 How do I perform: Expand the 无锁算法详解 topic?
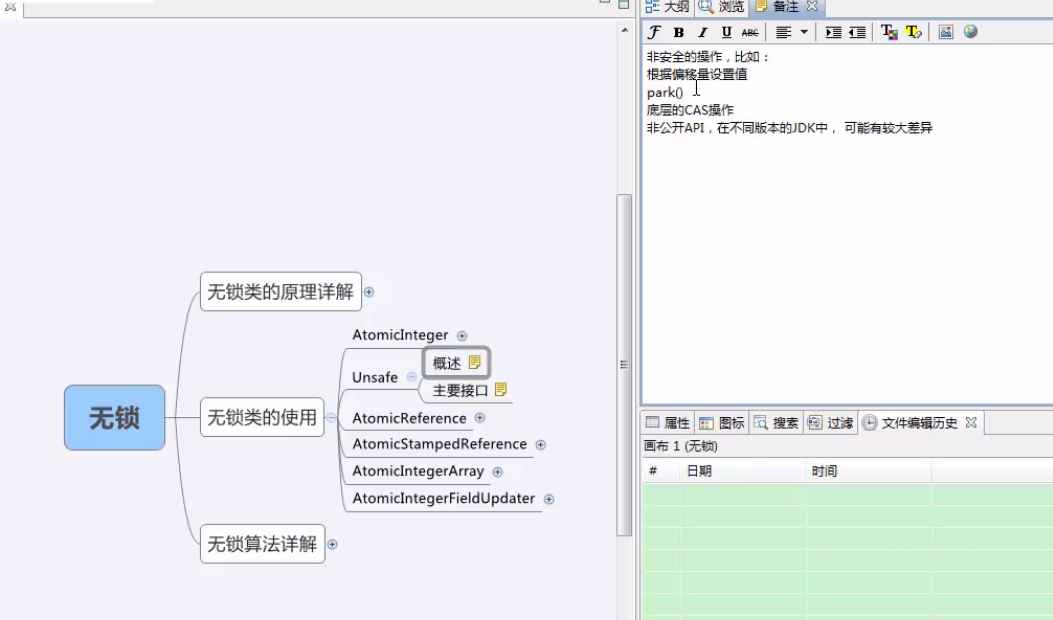point(332,544)
